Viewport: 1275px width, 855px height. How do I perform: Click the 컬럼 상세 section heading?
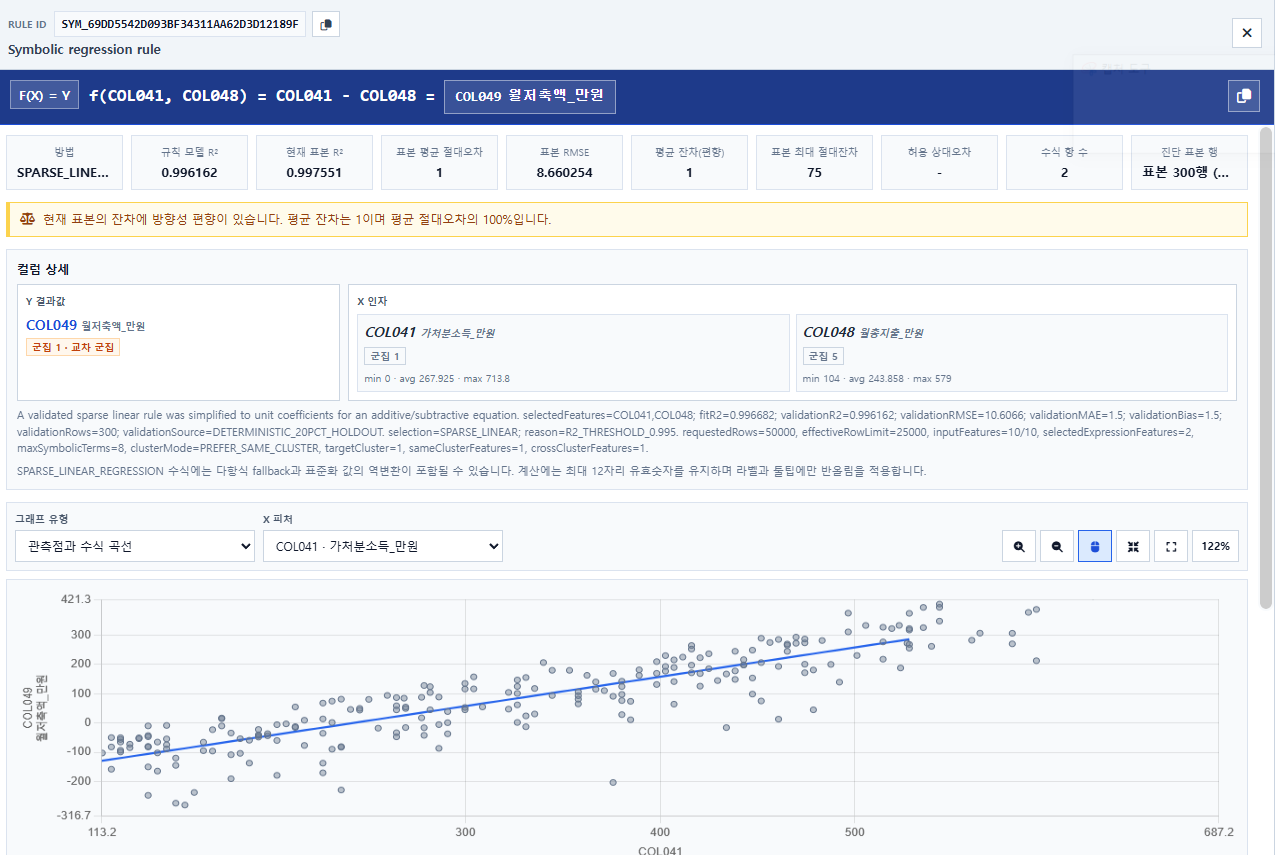[43, 269]
